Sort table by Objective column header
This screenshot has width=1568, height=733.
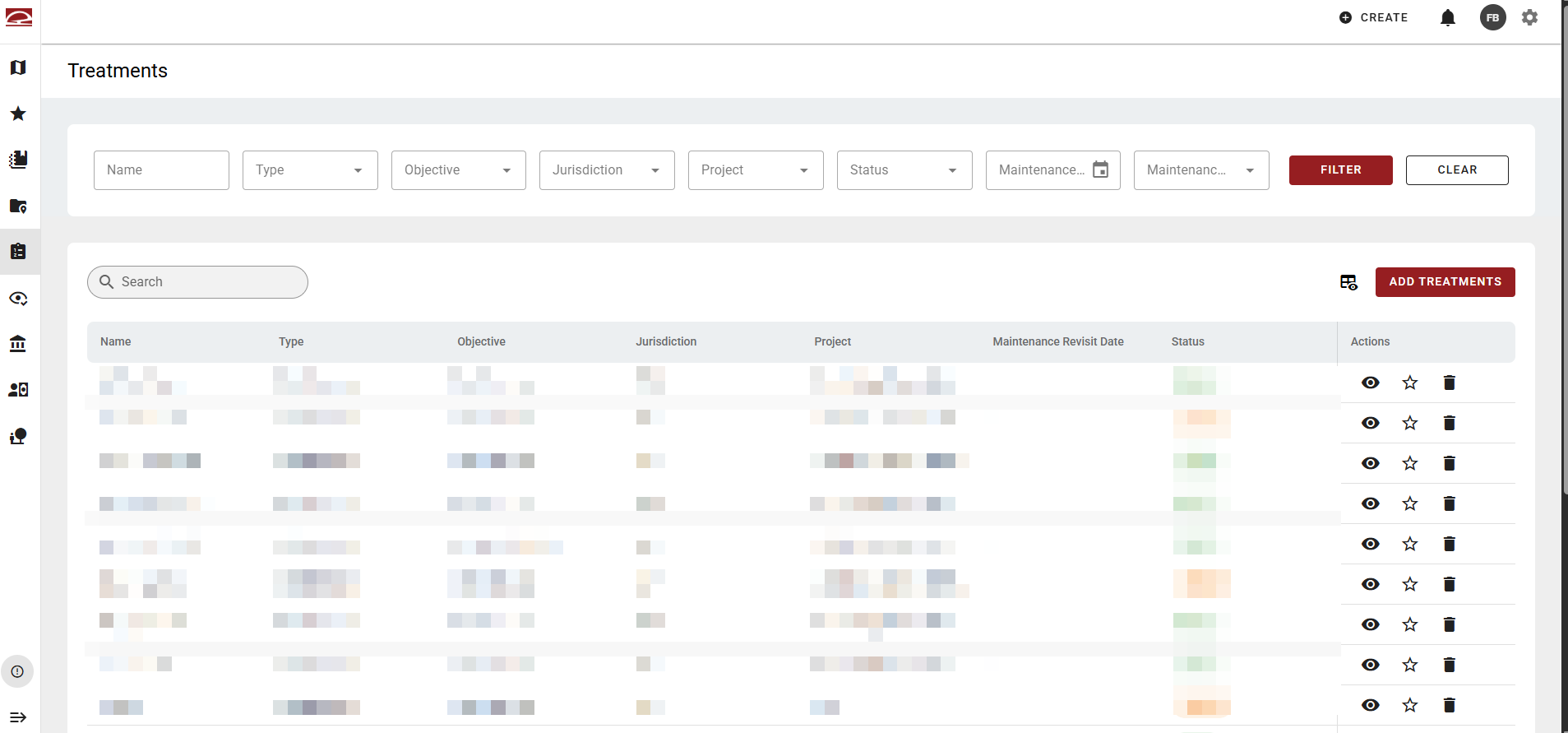click(481, 341)
